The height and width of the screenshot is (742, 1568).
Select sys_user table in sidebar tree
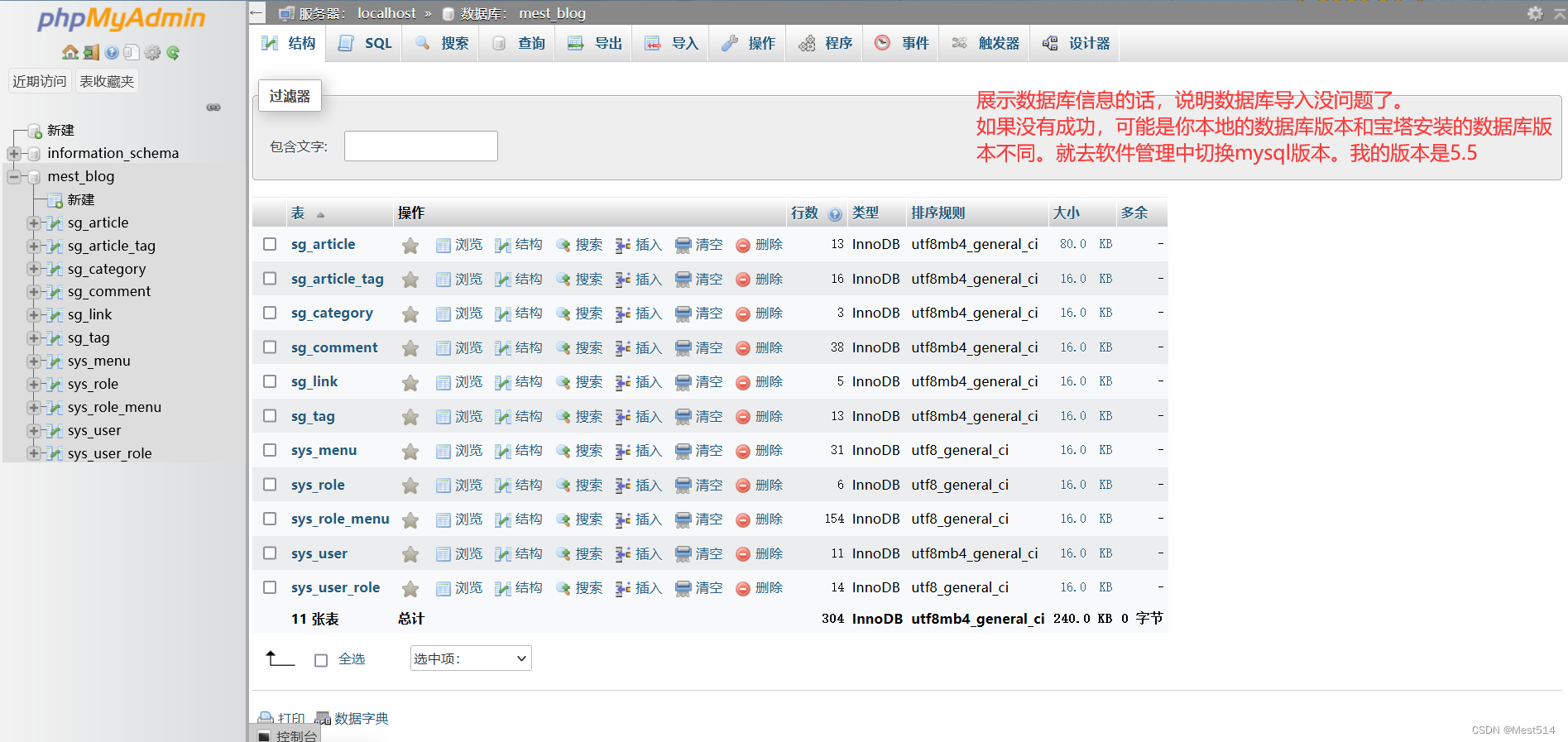click(94, 430)
